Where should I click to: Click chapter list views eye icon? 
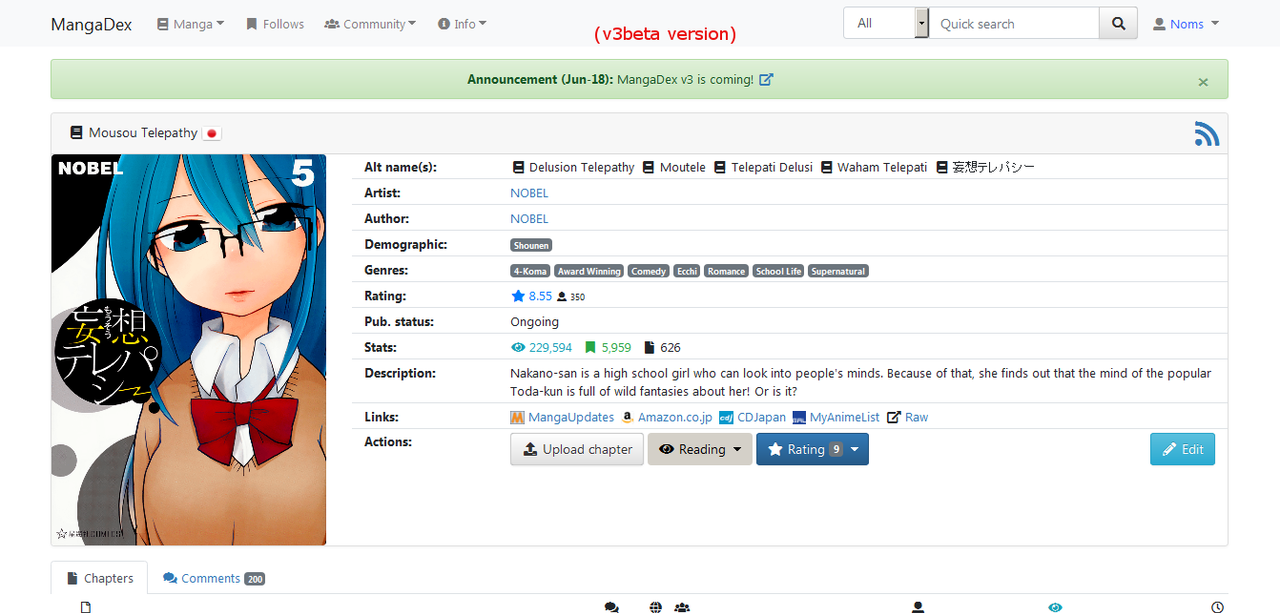[1055, 606]
